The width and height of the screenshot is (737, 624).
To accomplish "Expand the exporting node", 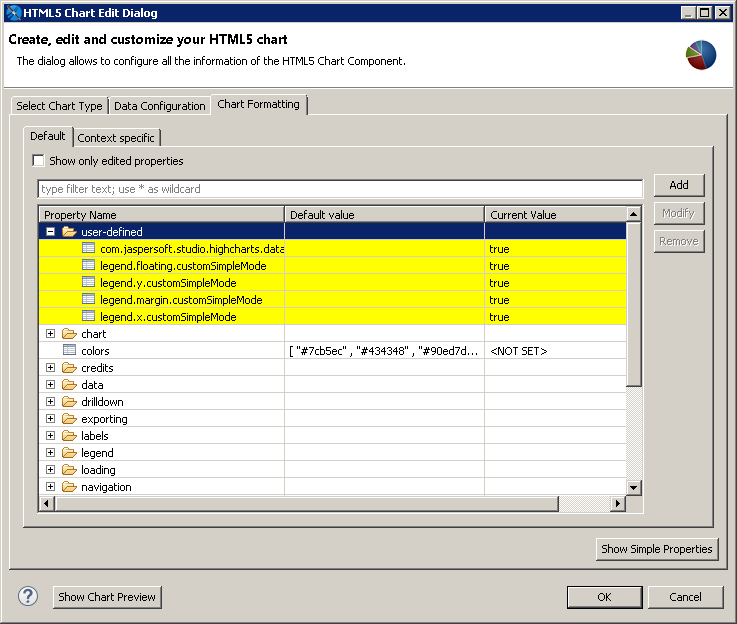I will tap(50, 419).
